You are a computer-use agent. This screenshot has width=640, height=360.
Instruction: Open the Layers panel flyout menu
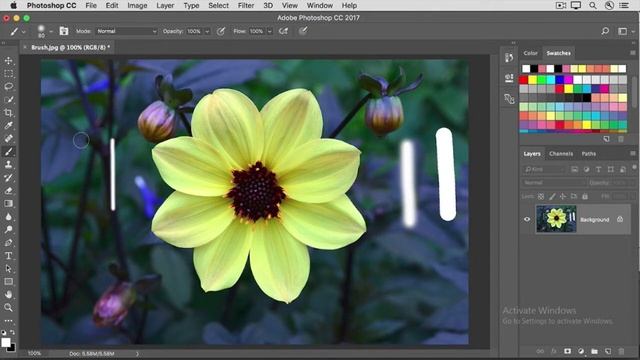[633, 153]
